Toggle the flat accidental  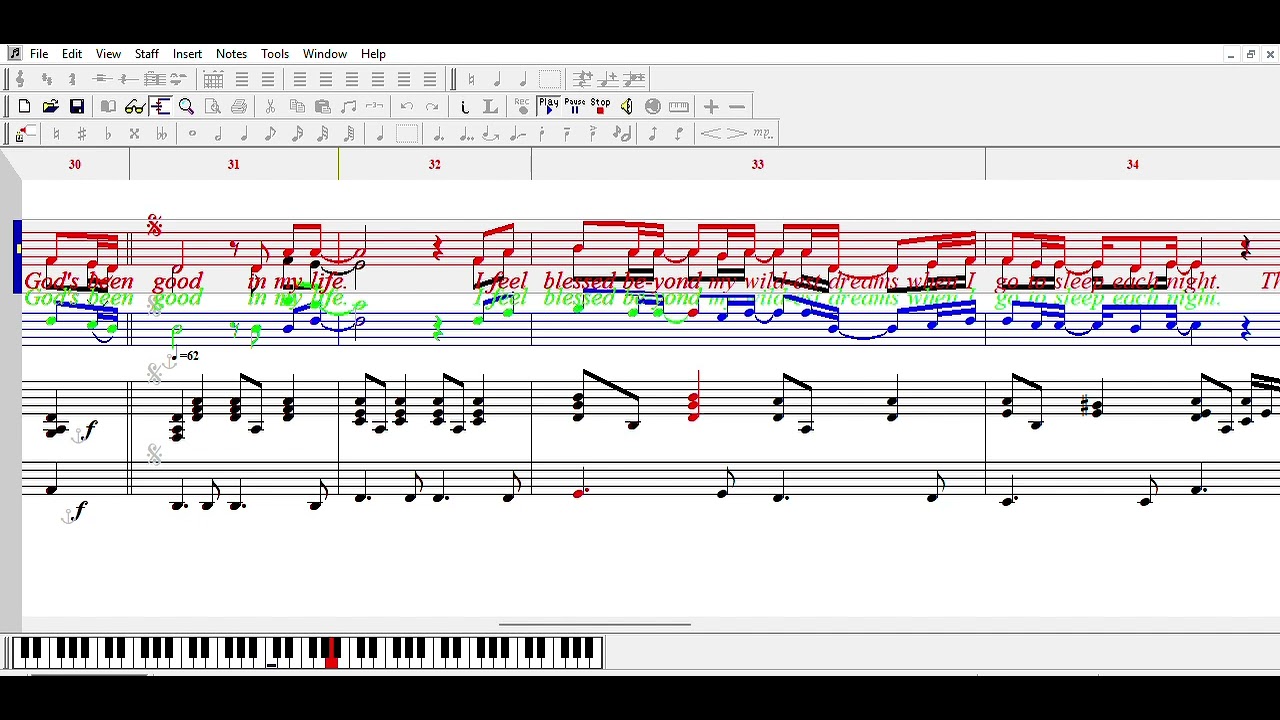click(108, 134)
